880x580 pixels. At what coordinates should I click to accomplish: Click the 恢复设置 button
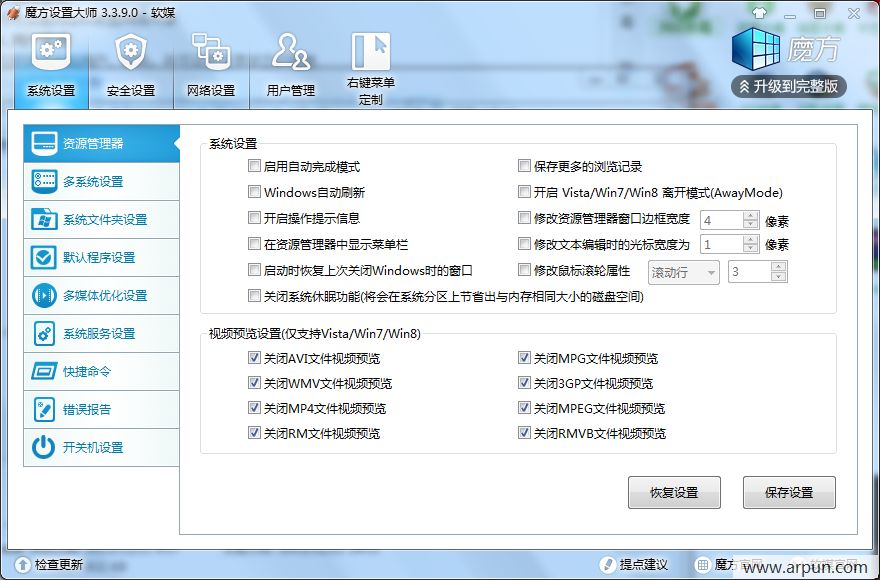[673, 492]
